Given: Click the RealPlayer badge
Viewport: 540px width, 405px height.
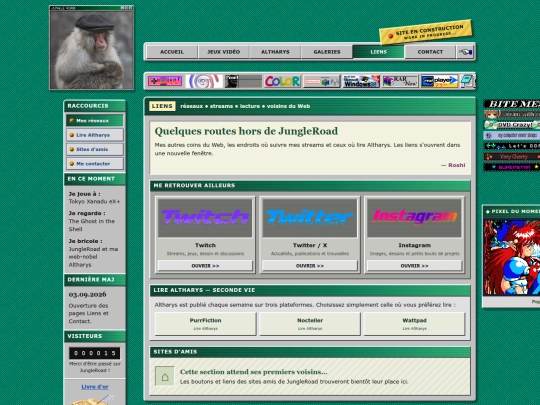Looking at the screenshot, I should (439, 81).
